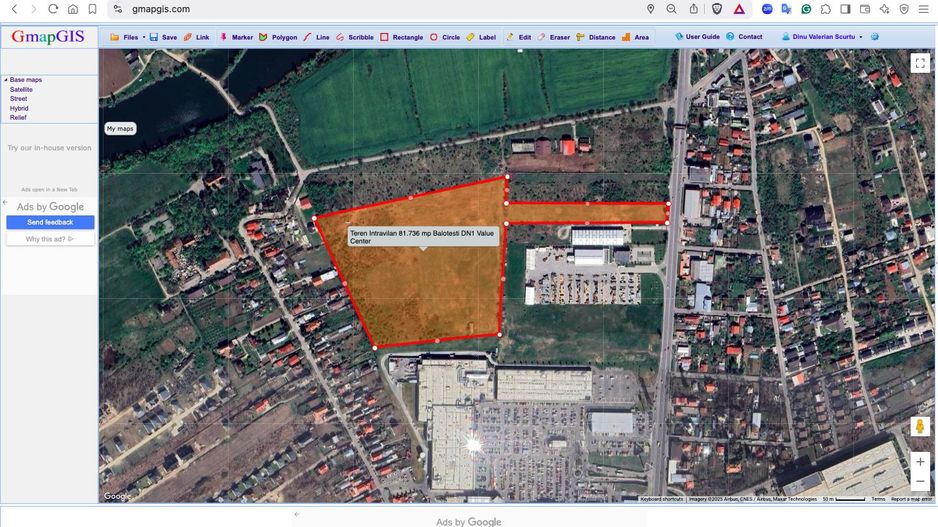Click back arrow in sidebar ad panel
The image size is (938, 527).
tap(5, 203)
